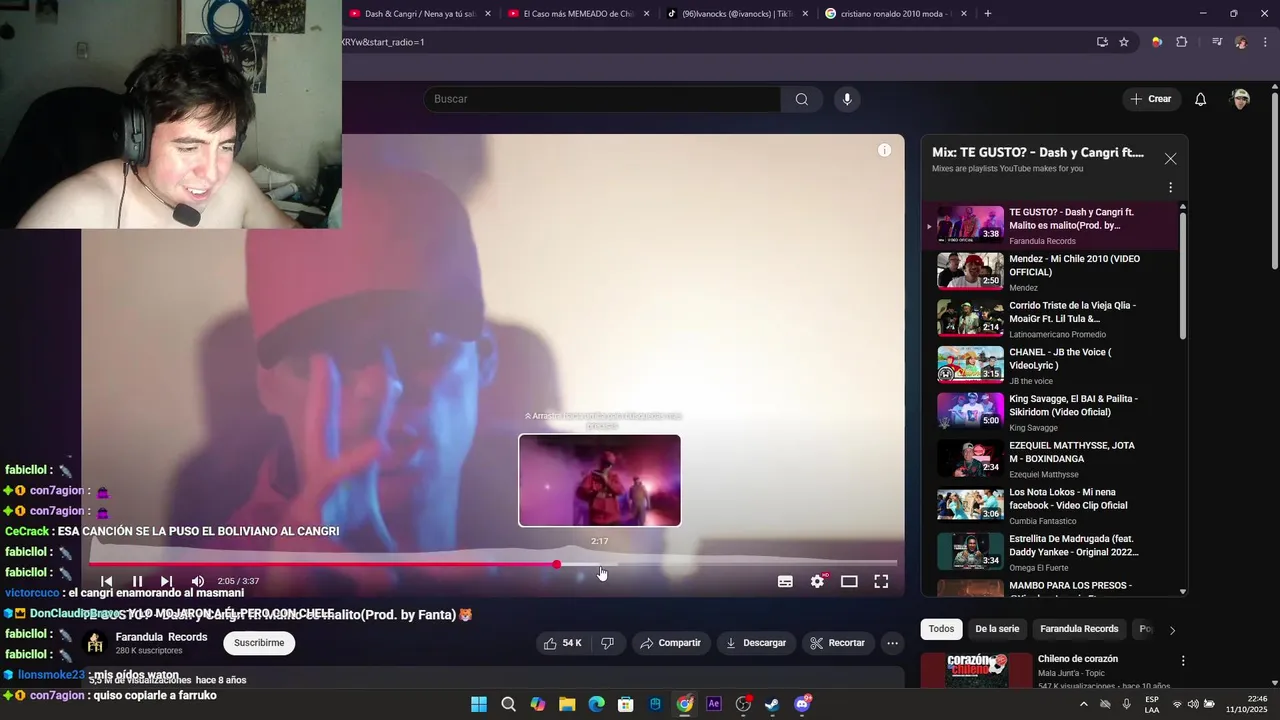Click the video progress bar scrubber
This screenshot has width=1280, height=720.
coord(556,564)
